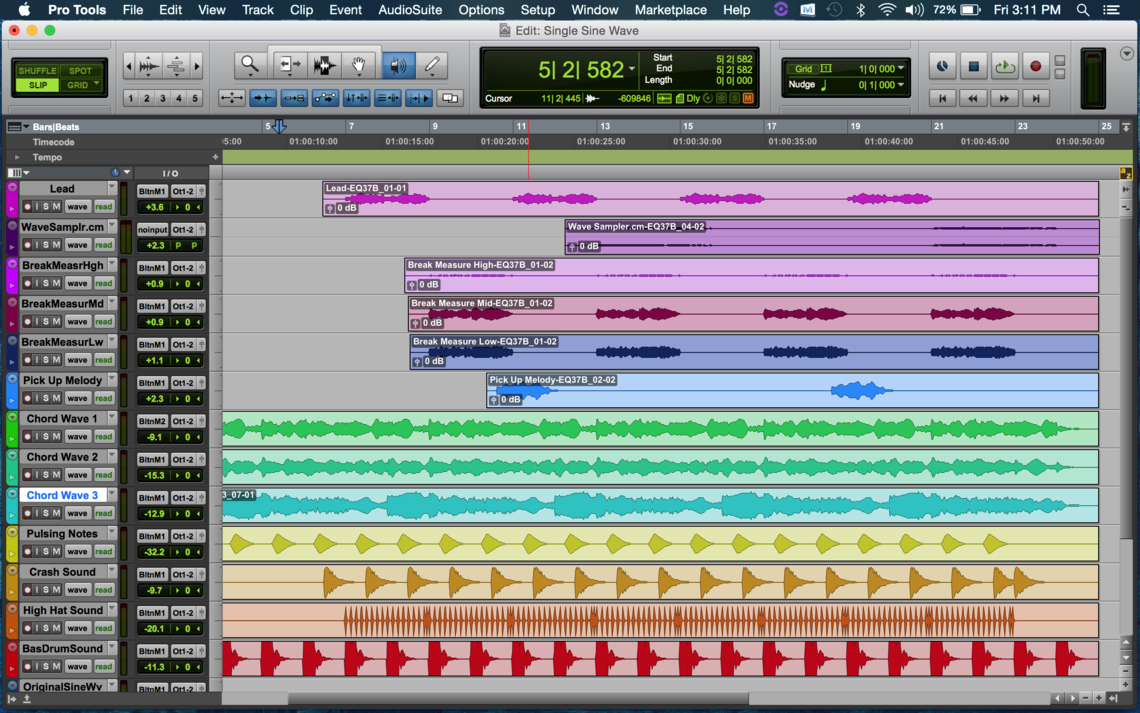Click the Rewind transport button

(973, 98)
